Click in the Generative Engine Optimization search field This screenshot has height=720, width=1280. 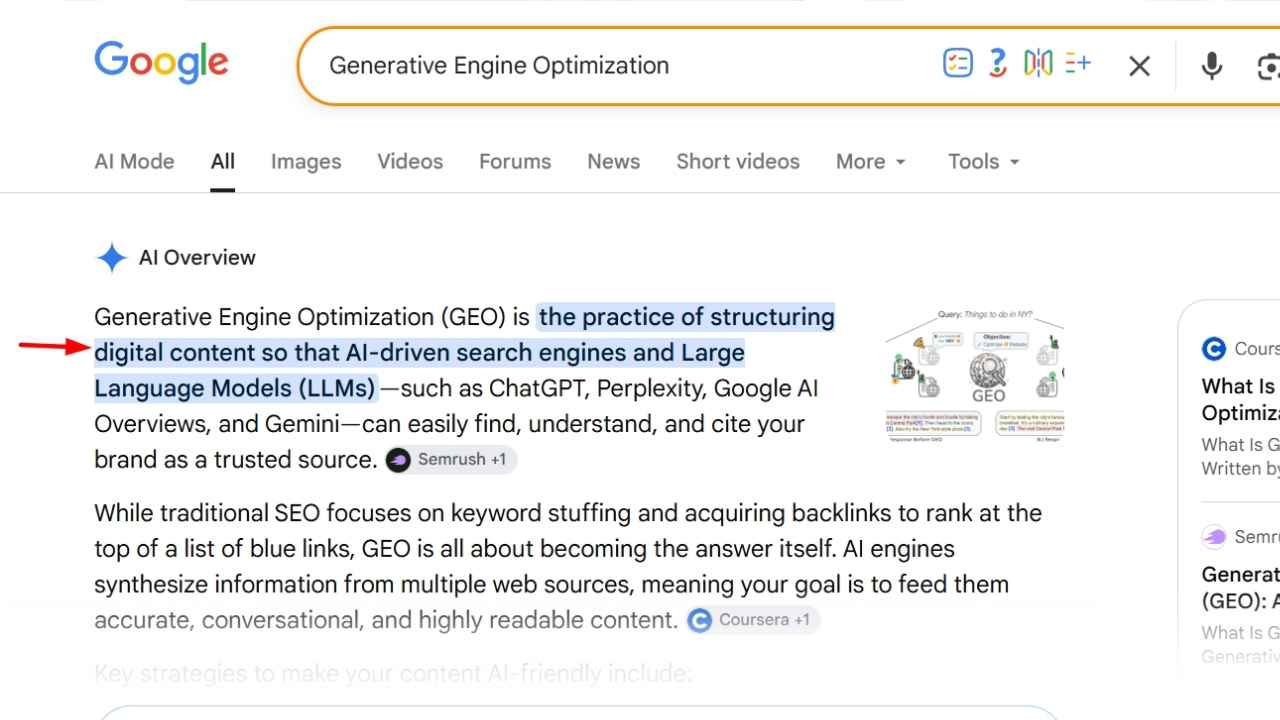point(620,66)
